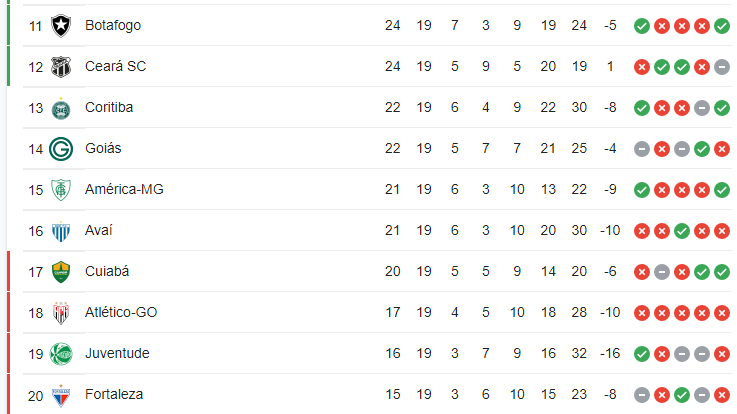
Task: Select the Goiás table row points value
Action: click(x=392, y=148)
